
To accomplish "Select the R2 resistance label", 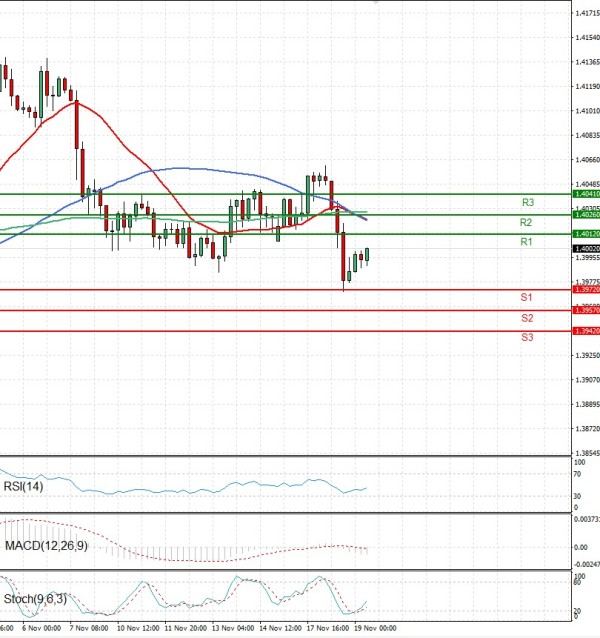I will tap(526, 223).
